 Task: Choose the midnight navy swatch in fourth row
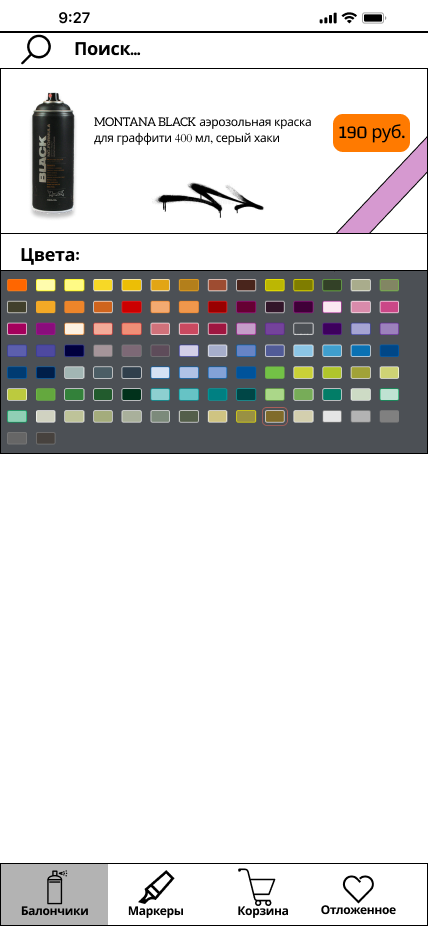point(74,351)
